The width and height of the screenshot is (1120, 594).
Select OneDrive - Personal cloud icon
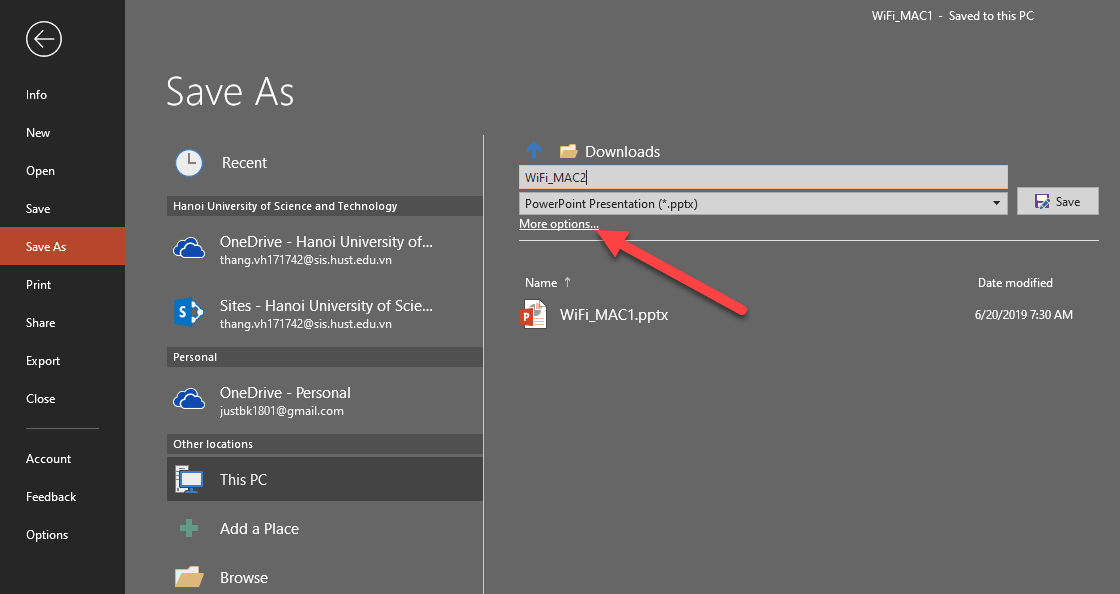point(189,399)
